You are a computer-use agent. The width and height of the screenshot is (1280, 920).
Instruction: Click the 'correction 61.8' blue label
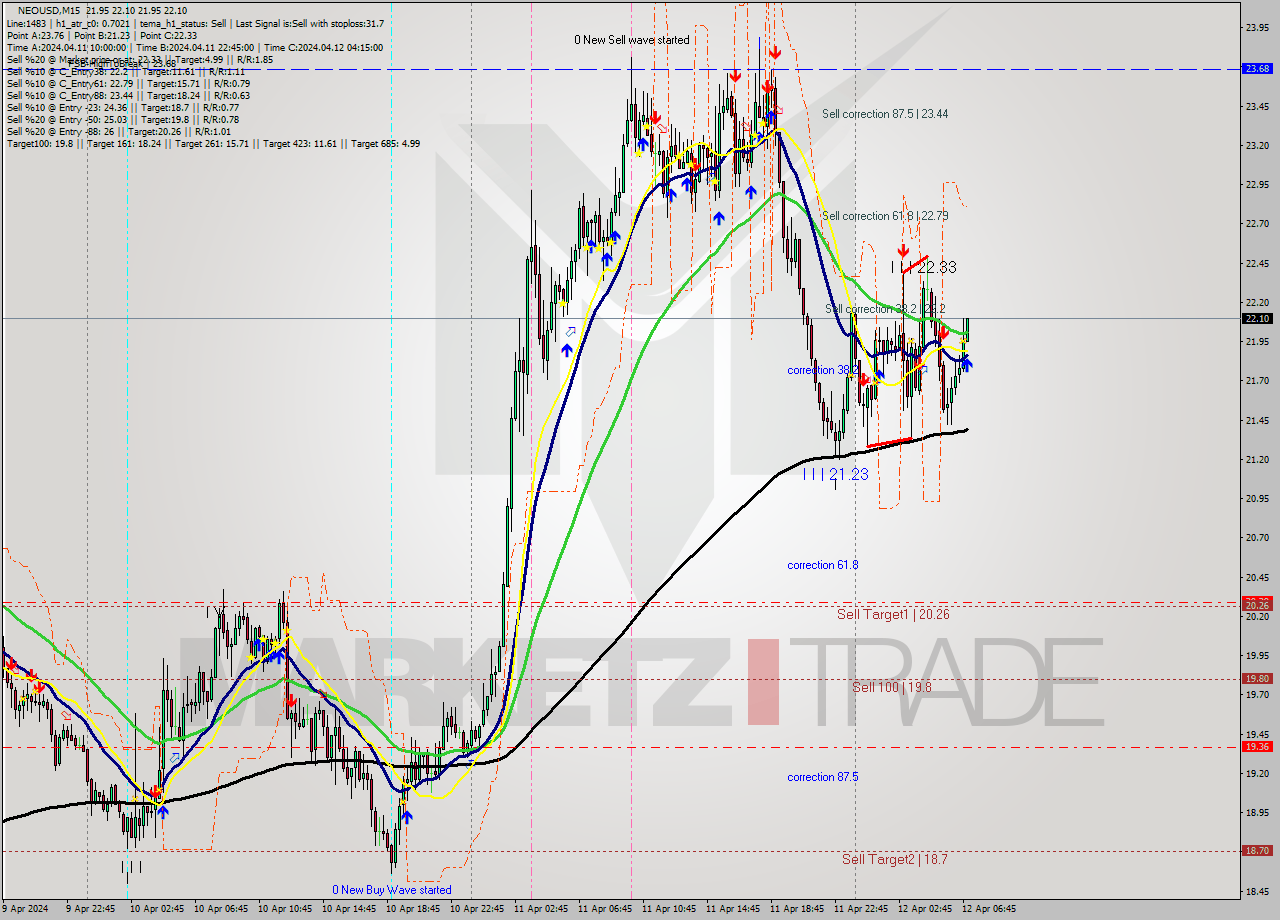click(x=822, y=565)
